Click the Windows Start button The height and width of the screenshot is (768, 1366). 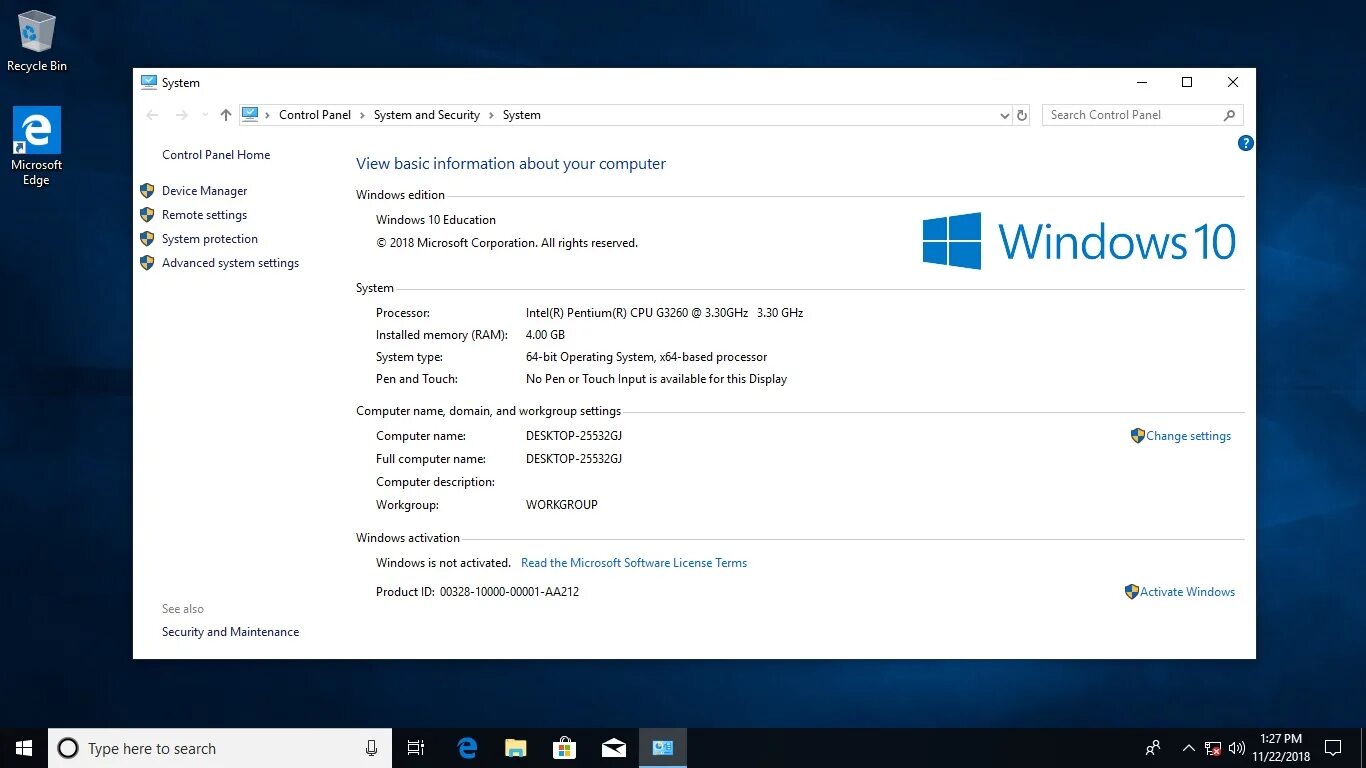(x=24, y=748)
